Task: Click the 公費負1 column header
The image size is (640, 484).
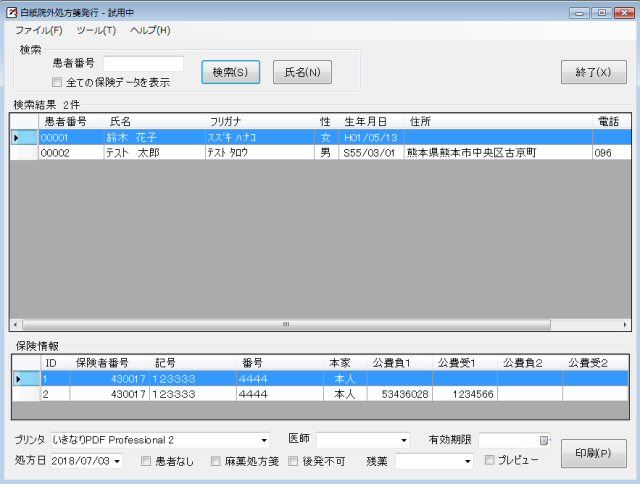Action: pos(400,363)
